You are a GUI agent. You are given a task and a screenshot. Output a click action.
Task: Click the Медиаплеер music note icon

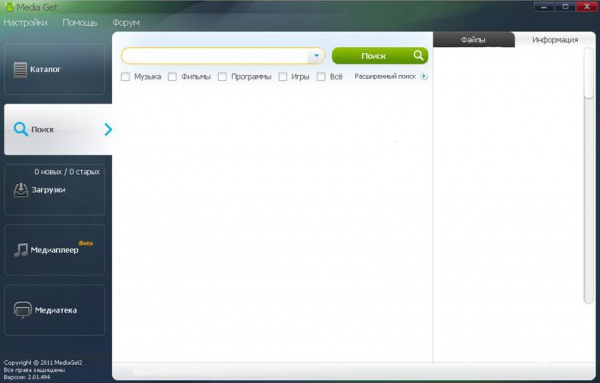coord(21,250)
